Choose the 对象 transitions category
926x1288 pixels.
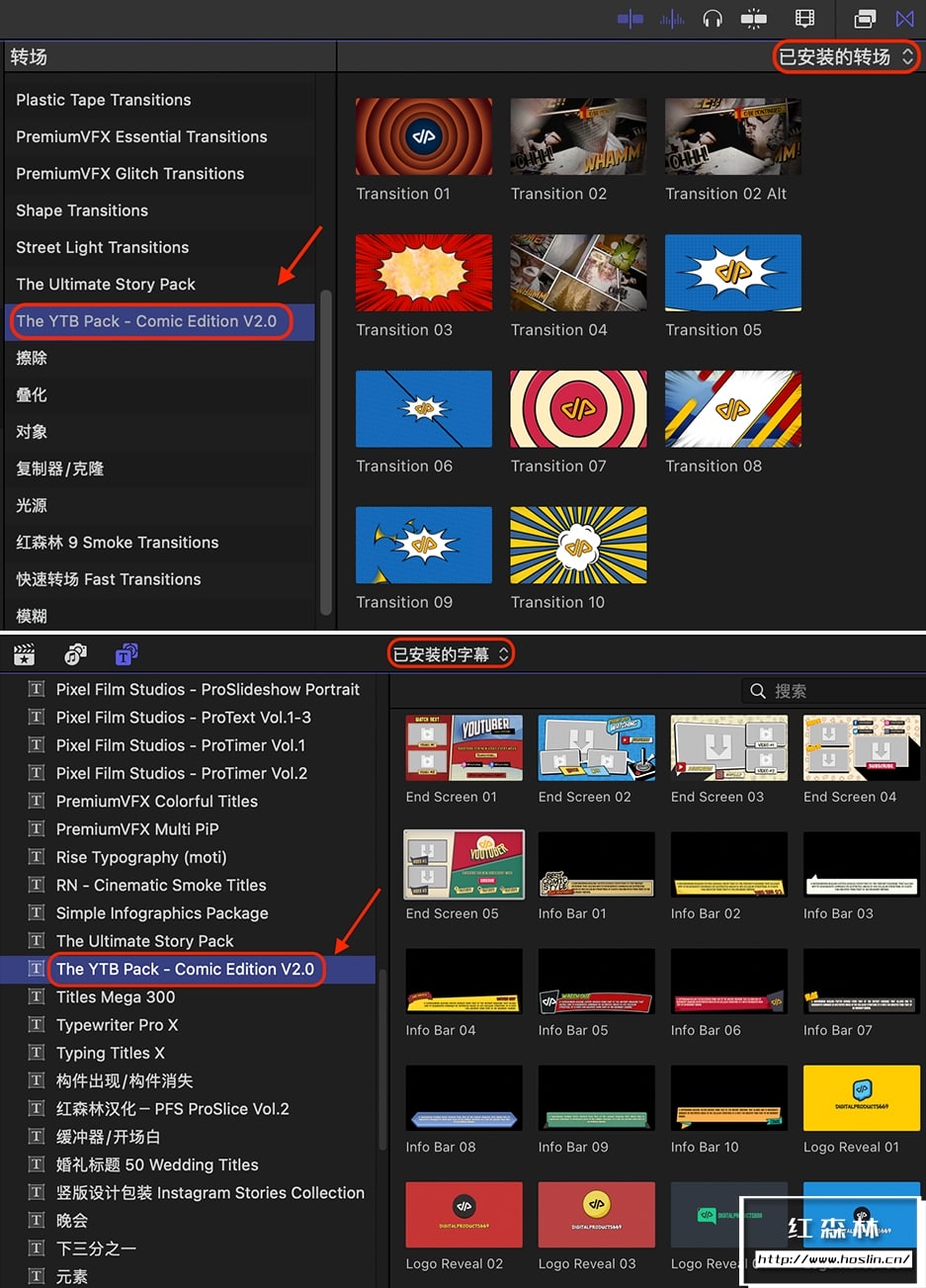tap(32, 432)
